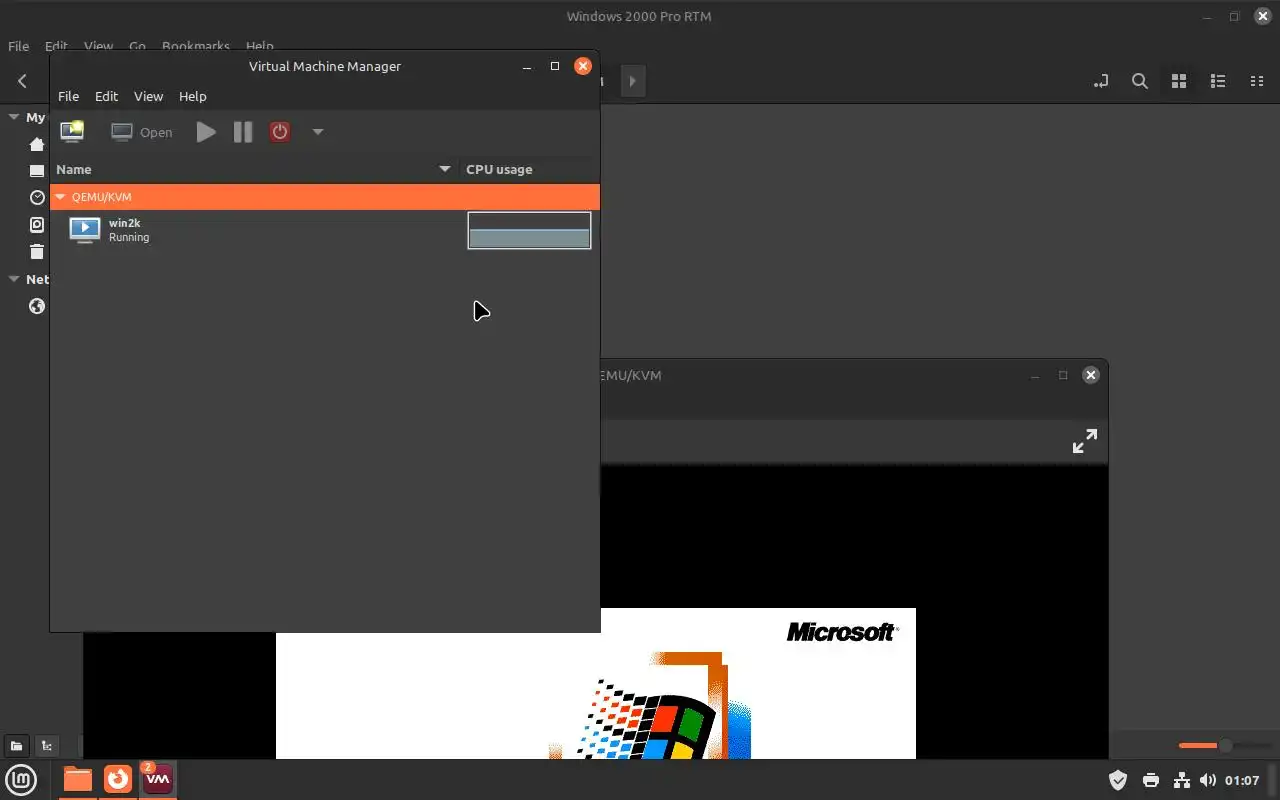
Task: Open the clock showing 01:07
Action: [1242, 780]
